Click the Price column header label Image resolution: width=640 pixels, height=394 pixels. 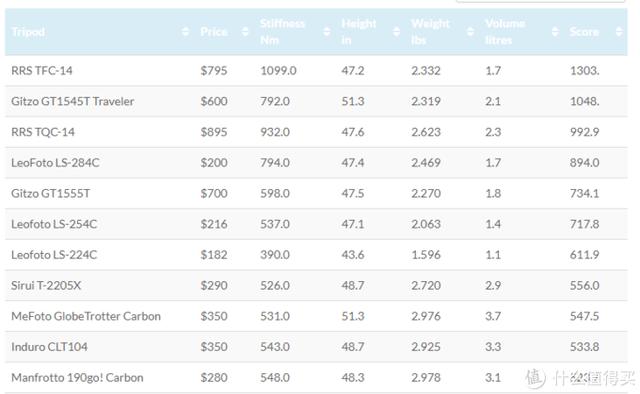[214, 32]
